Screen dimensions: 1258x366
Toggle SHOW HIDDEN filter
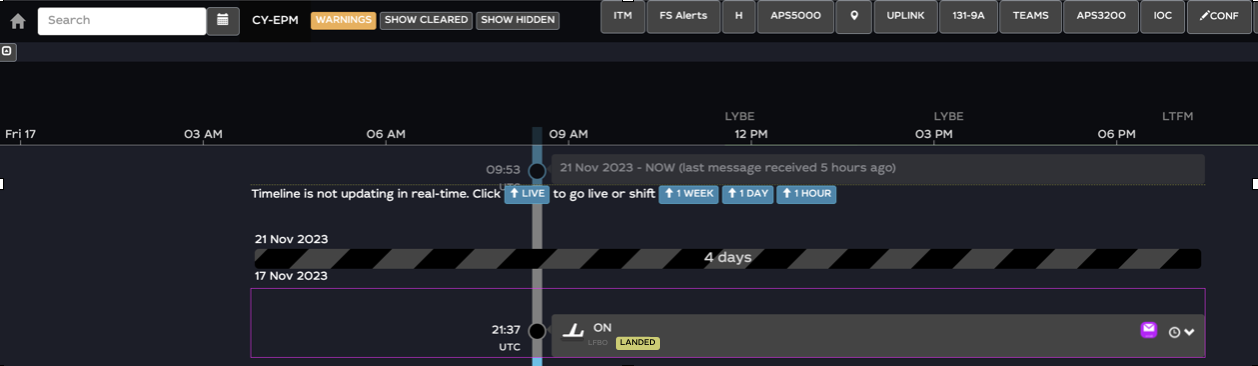click(x=517, y=20)
